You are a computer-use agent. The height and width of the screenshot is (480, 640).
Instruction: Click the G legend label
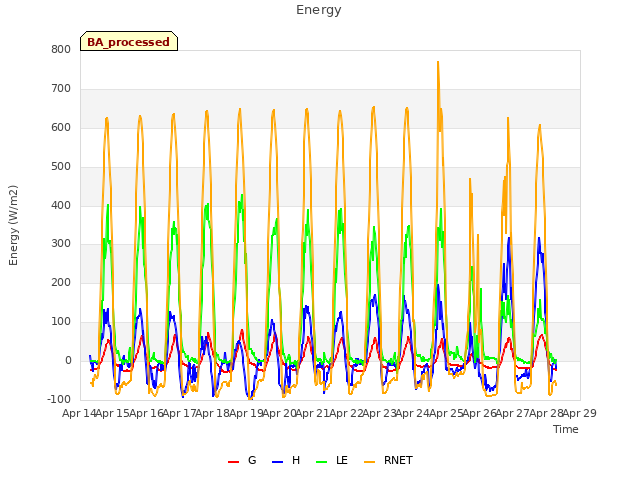252,460
